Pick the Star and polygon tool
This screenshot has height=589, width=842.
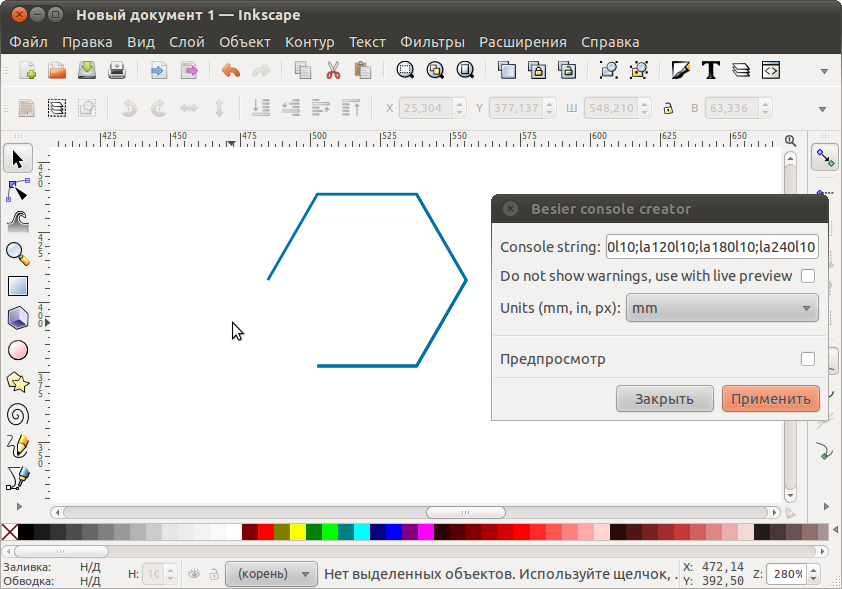coord(18,382)
